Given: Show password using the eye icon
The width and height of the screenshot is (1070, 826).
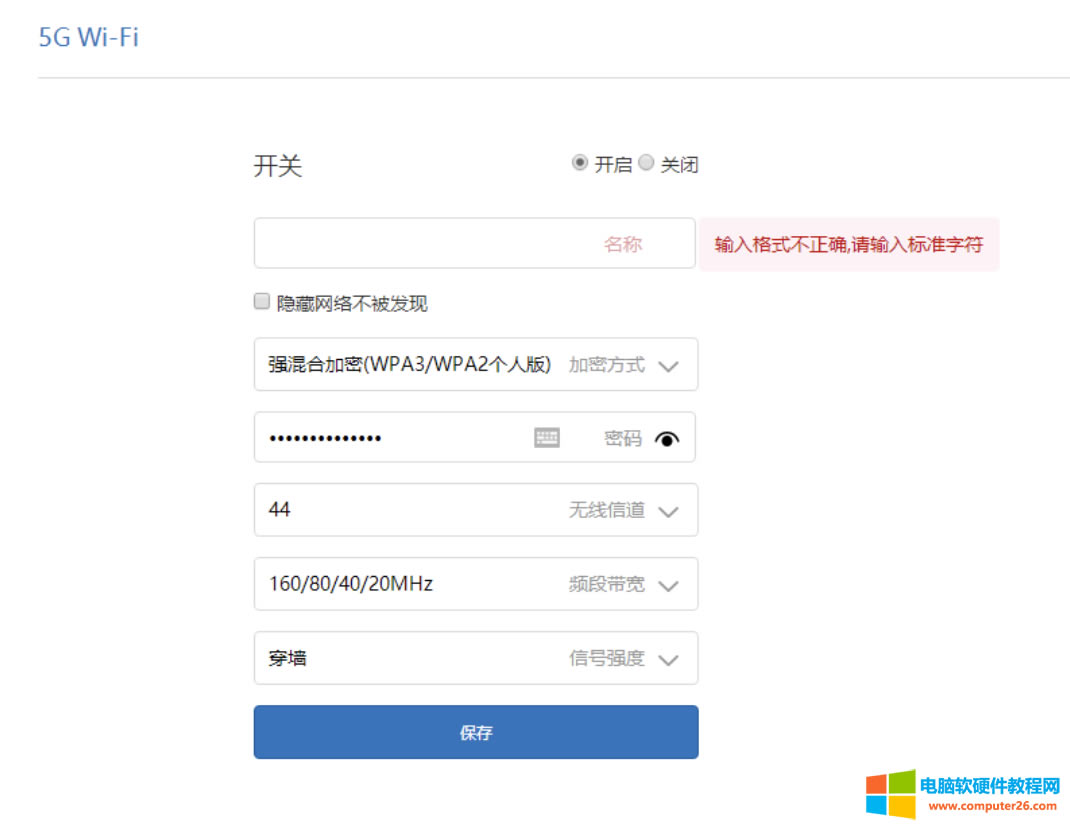Looking at the screenshot, I should (667, 438).
